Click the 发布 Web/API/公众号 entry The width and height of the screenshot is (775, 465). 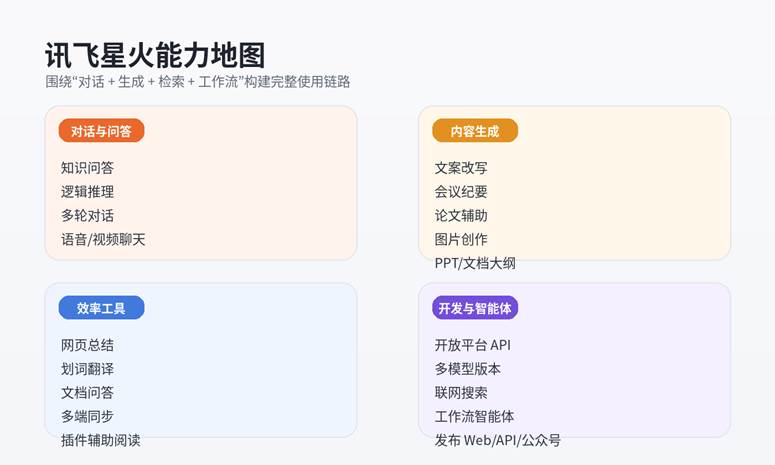coord(497,441)
